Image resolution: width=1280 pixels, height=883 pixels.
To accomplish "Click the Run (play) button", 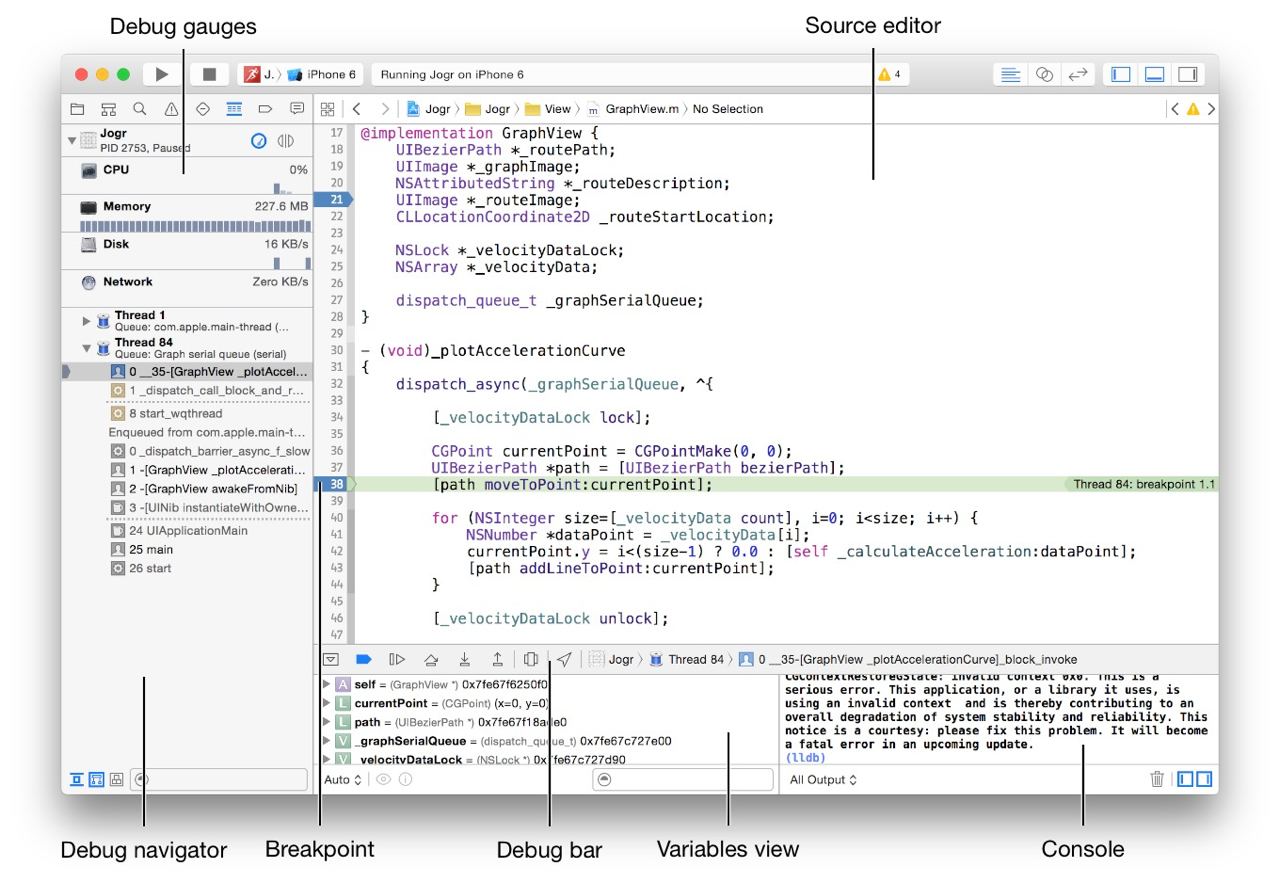I will [162, 75].
